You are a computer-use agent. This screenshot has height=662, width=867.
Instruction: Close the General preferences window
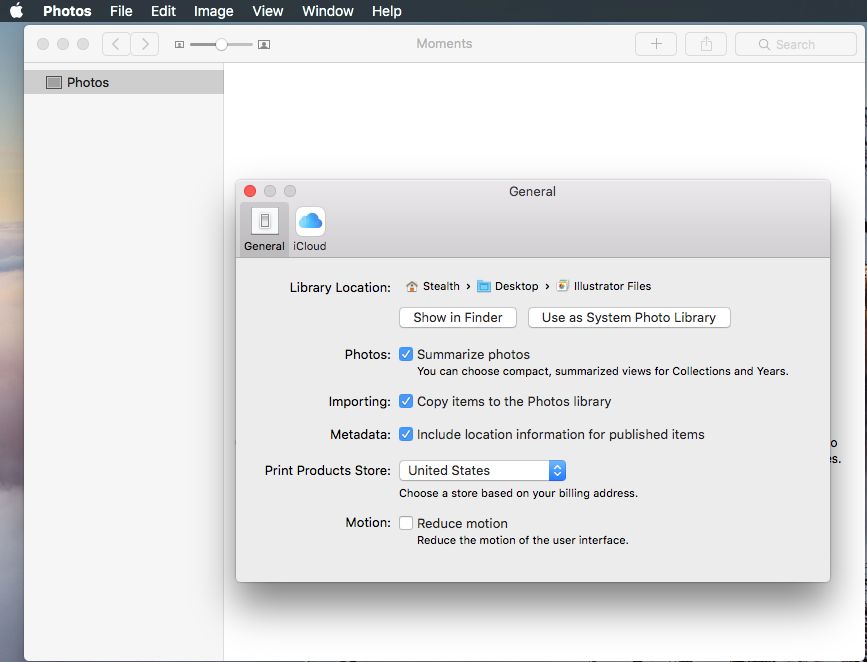[250, 191]
